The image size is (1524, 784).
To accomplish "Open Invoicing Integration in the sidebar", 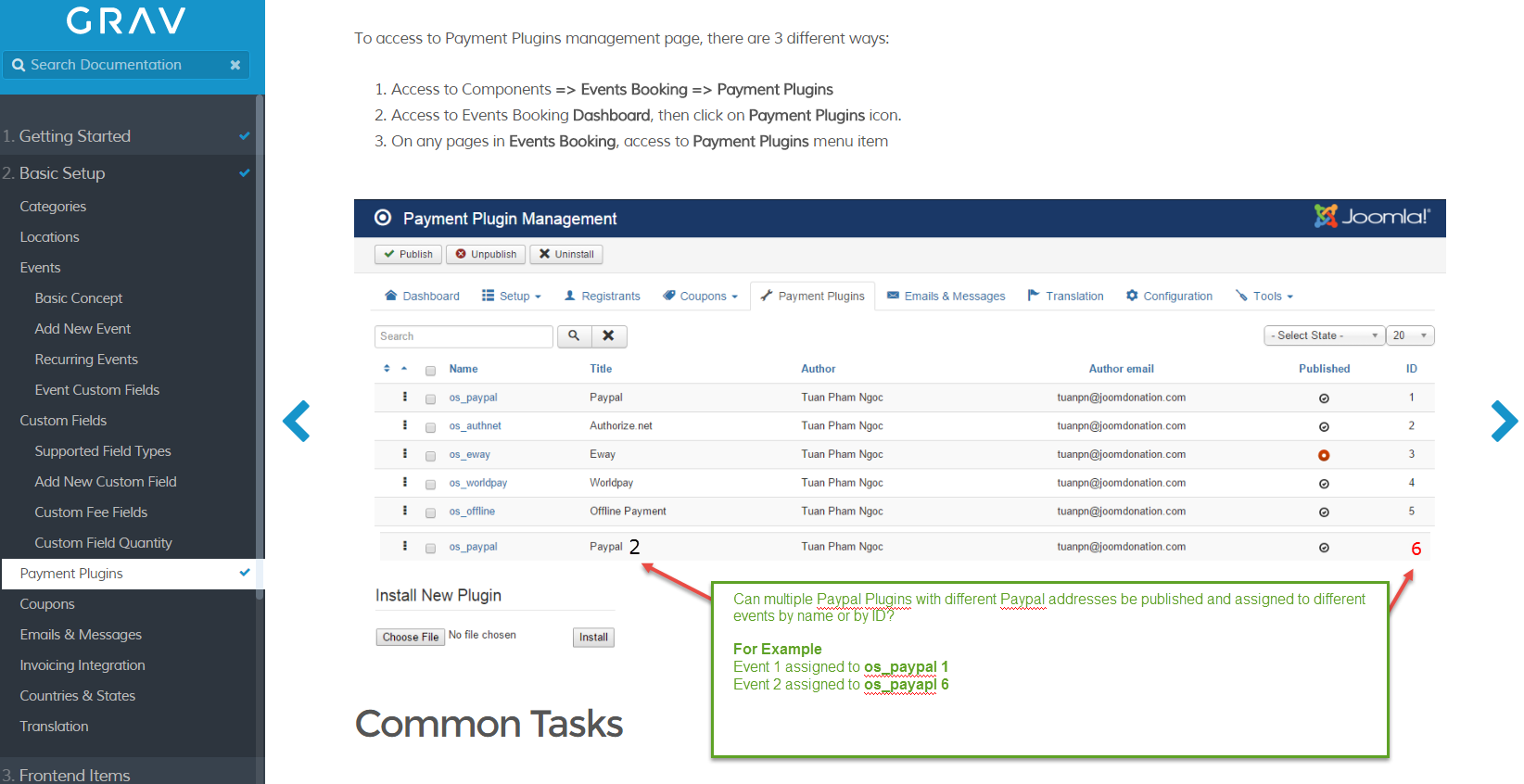I will point(83,665).
